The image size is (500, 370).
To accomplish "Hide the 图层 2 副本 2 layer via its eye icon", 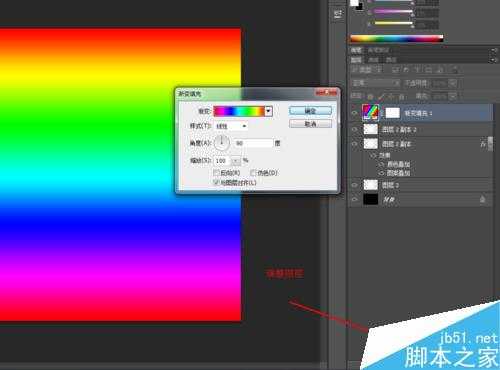I will click(355, 129).
